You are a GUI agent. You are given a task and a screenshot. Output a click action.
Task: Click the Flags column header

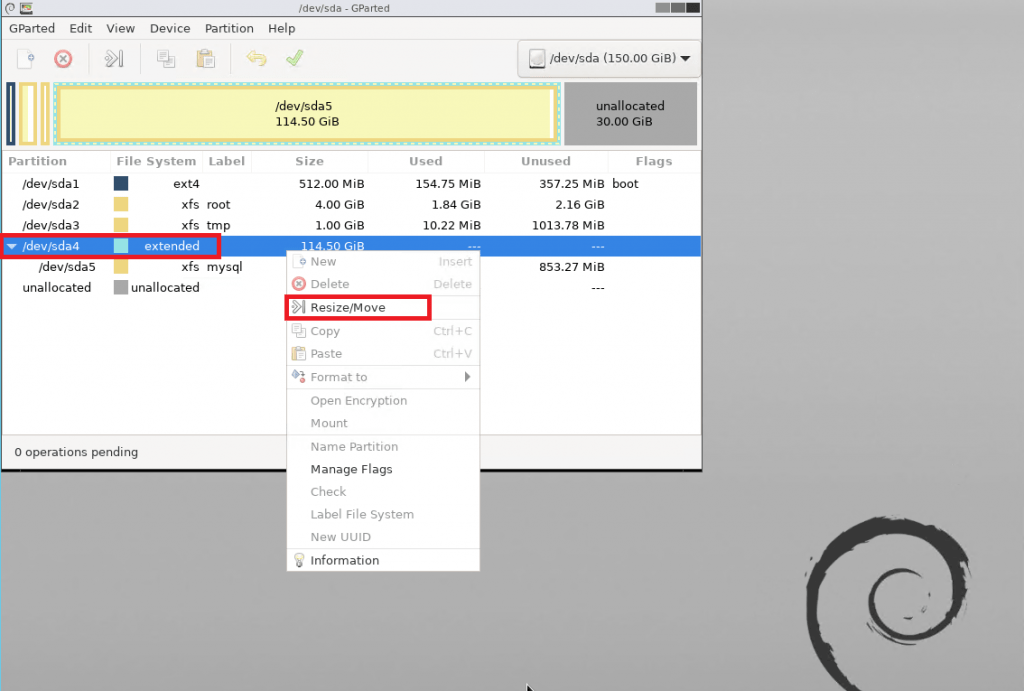[654, 161]
